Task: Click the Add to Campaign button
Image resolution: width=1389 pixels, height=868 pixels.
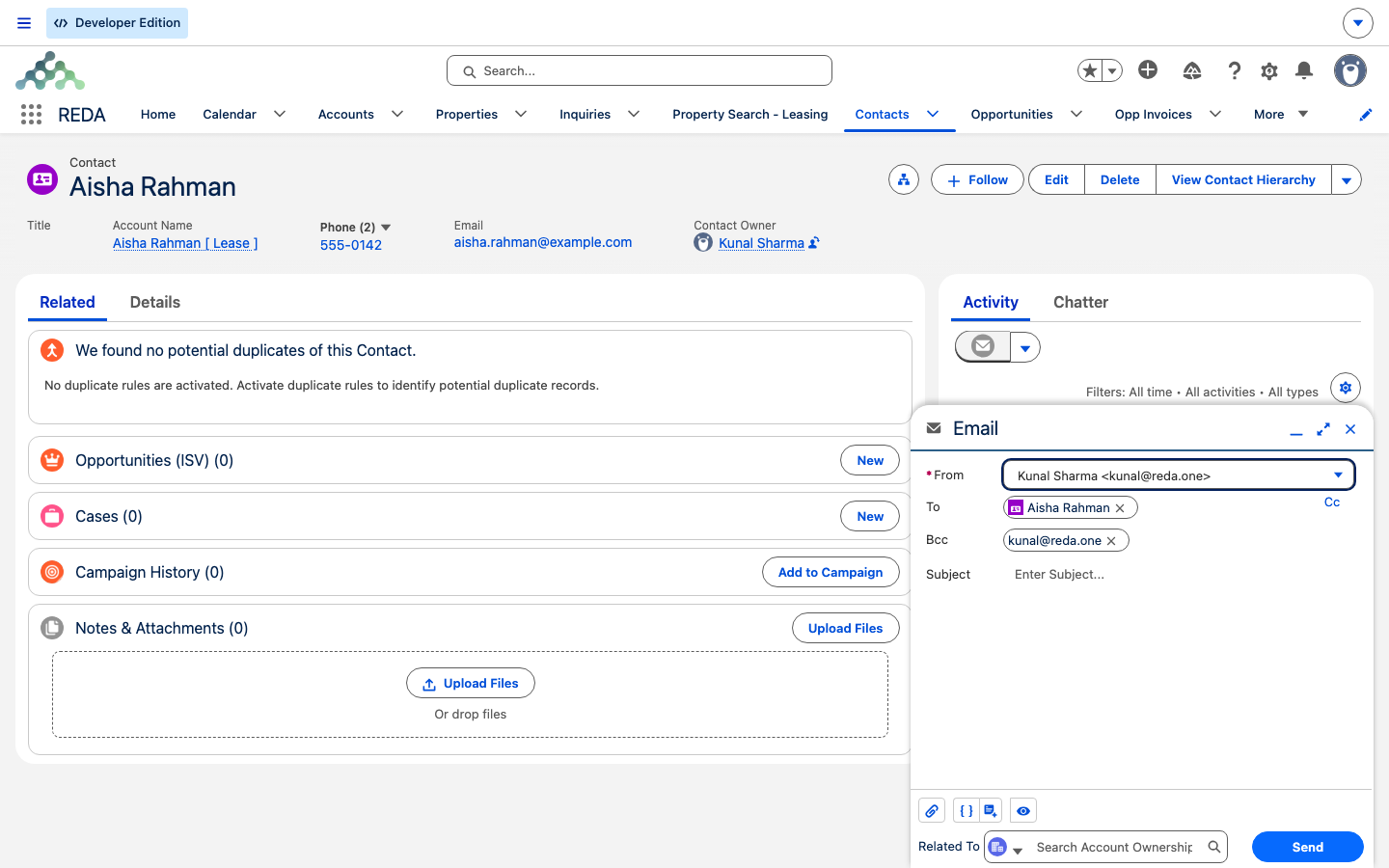Action: coord(831,572)
